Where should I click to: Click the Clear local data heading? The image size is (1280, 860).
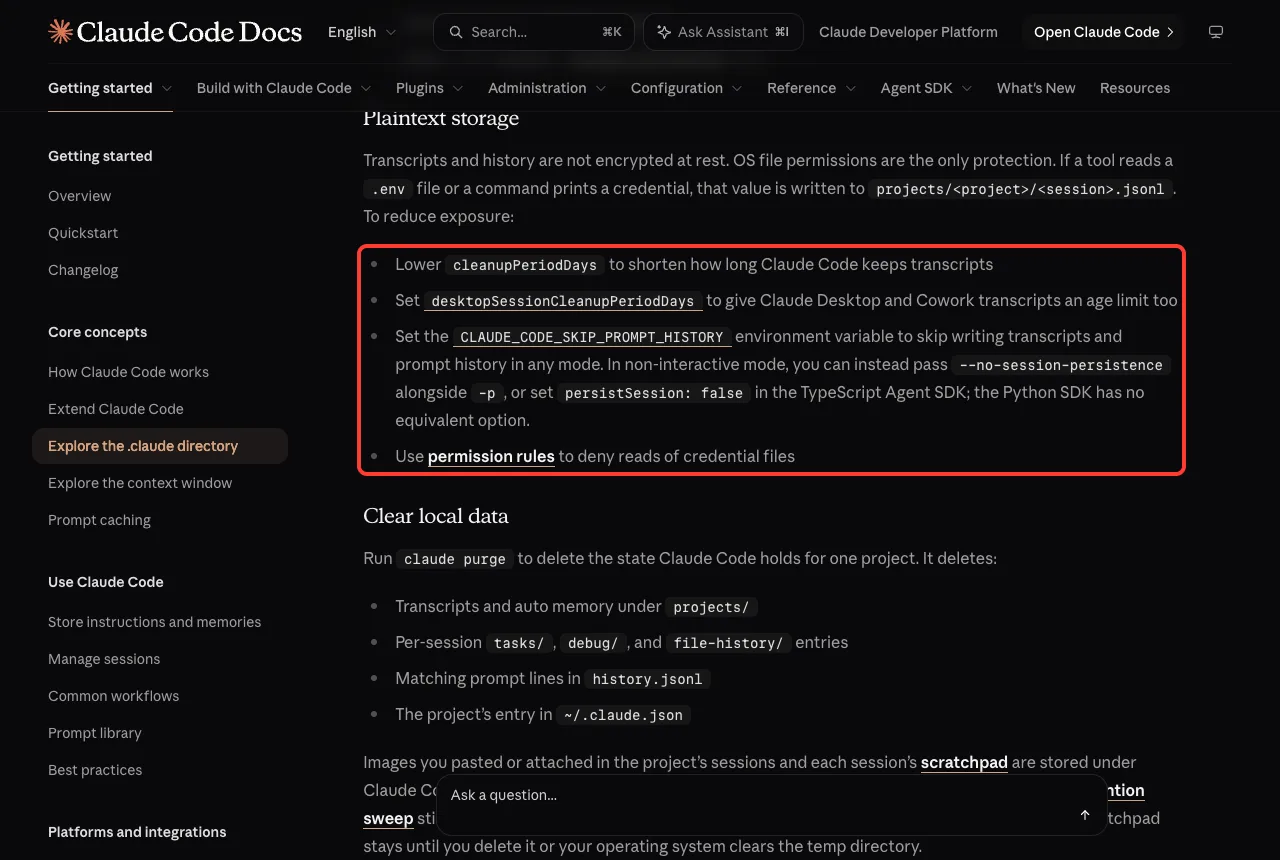pos(436,516)
